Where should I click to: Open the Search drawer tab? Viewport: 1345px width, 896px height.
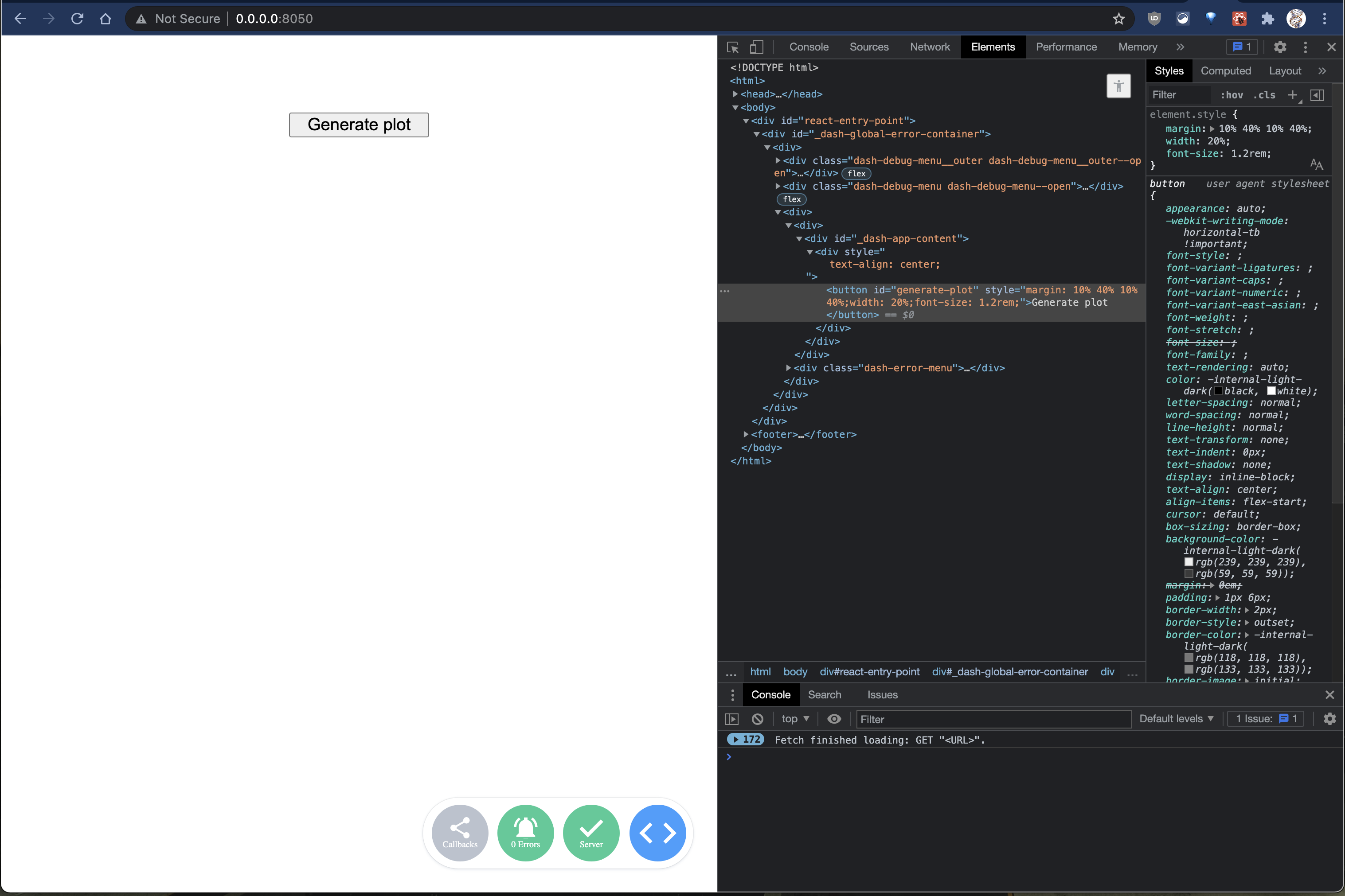(x=824, y=695)
